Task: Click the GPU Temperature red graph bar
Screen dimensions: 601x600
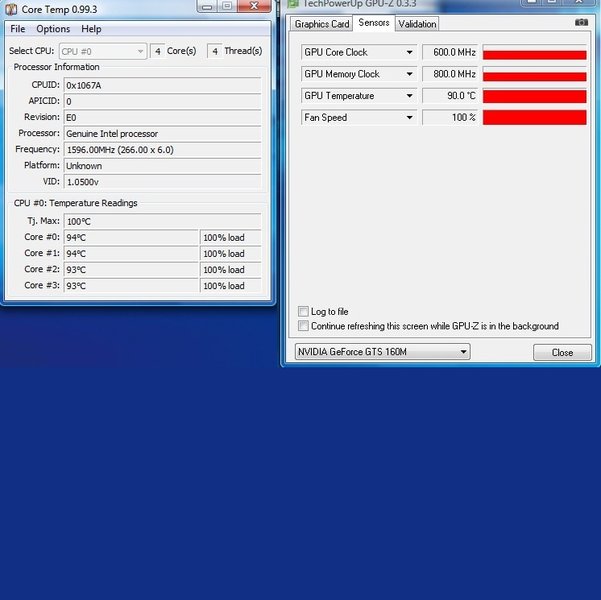Action: [534, 96]
